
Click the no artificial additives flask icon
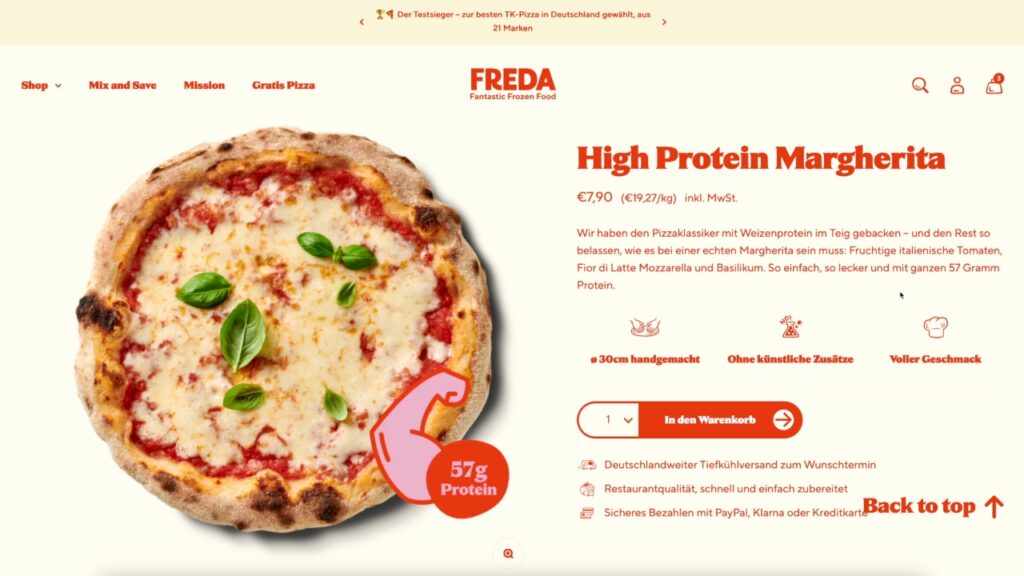790,327
